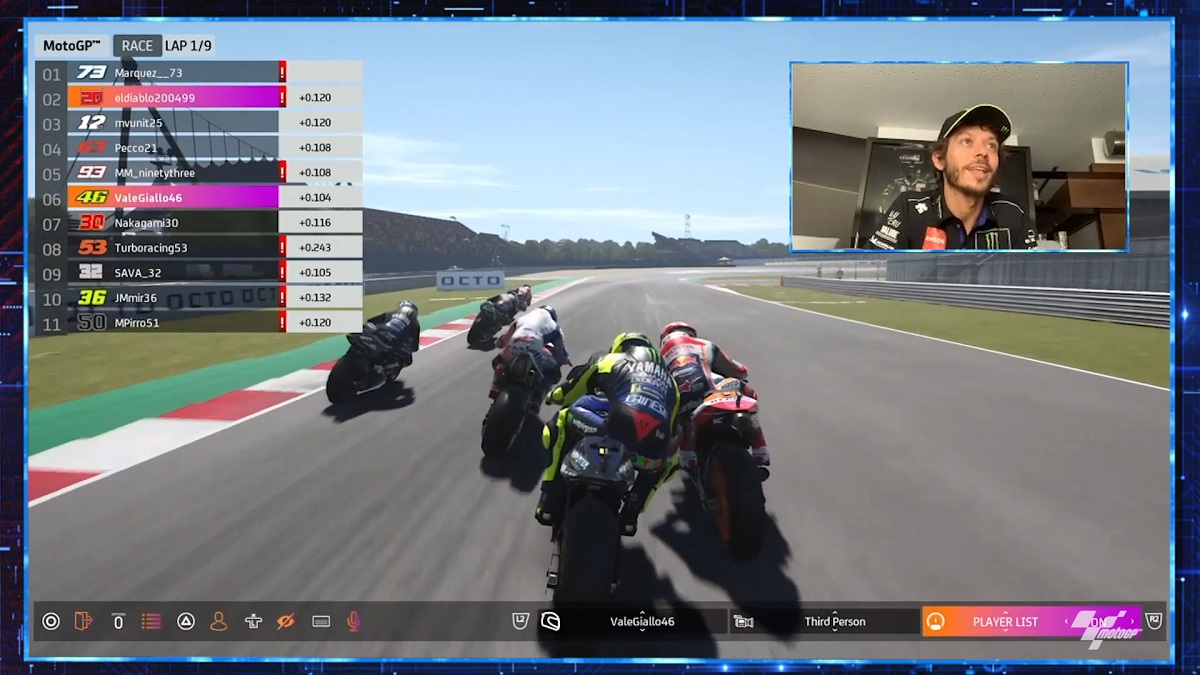Click the R2 trigger icon
Image resolution: width=1200 pixels, height=675 pixels.
[1154, 621]
